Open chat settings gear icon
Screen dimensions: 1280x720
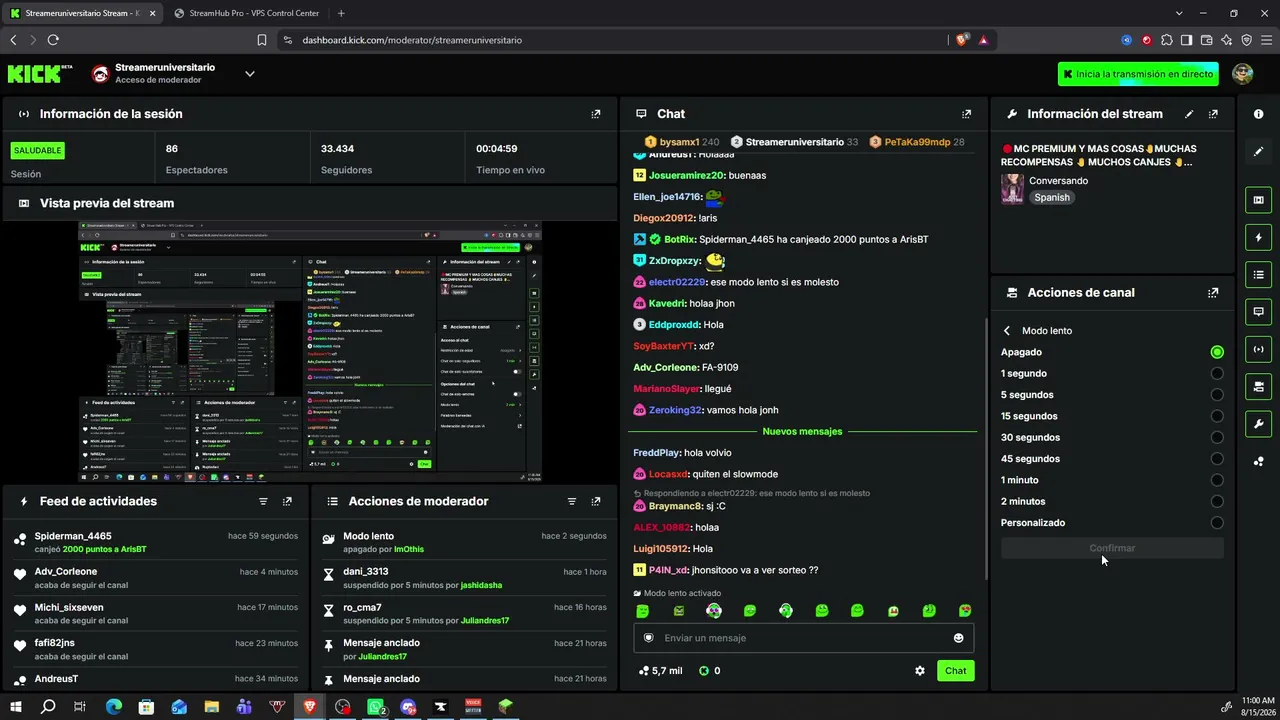(920, 671)
